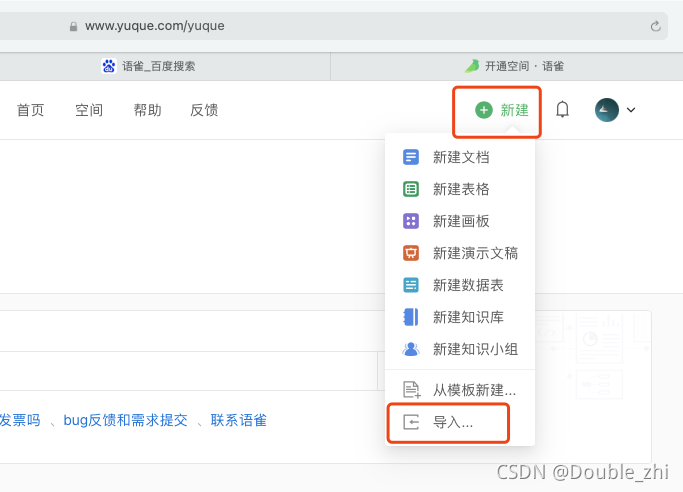This screenshot has width=683, height=492.
Task: Click the address bar URL field
Action: click(333, 26)
